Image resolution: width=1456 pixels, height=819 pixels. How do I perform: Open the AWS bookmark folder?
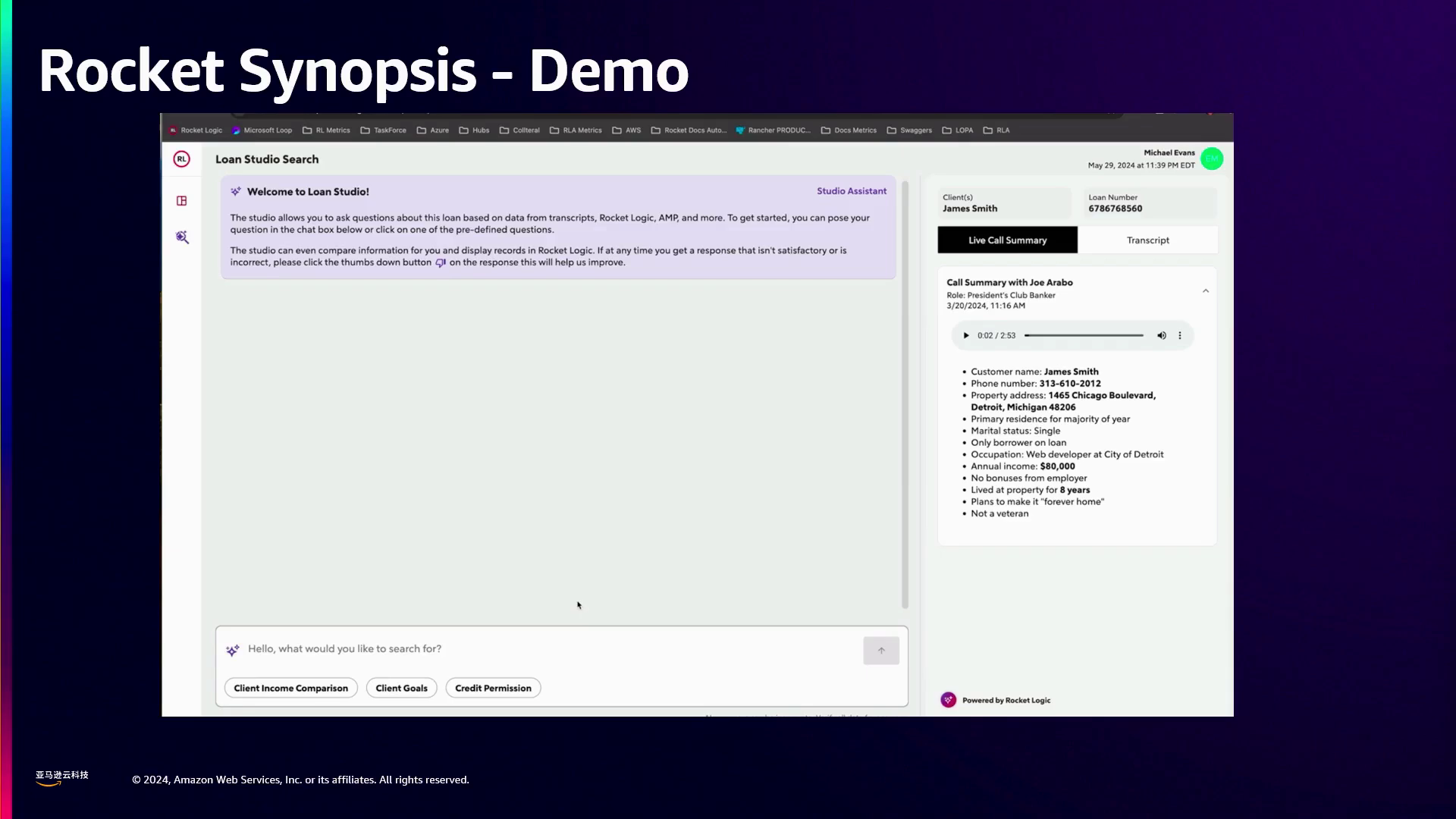[626, 130]
